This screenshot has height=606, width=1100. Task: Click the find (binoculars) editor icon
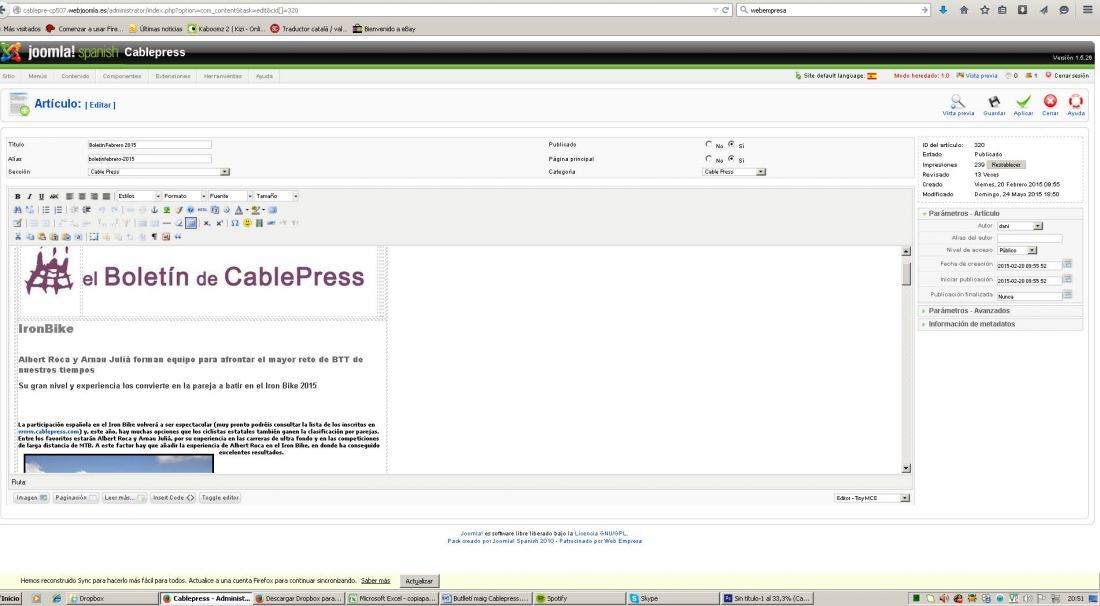coord(18,210)
